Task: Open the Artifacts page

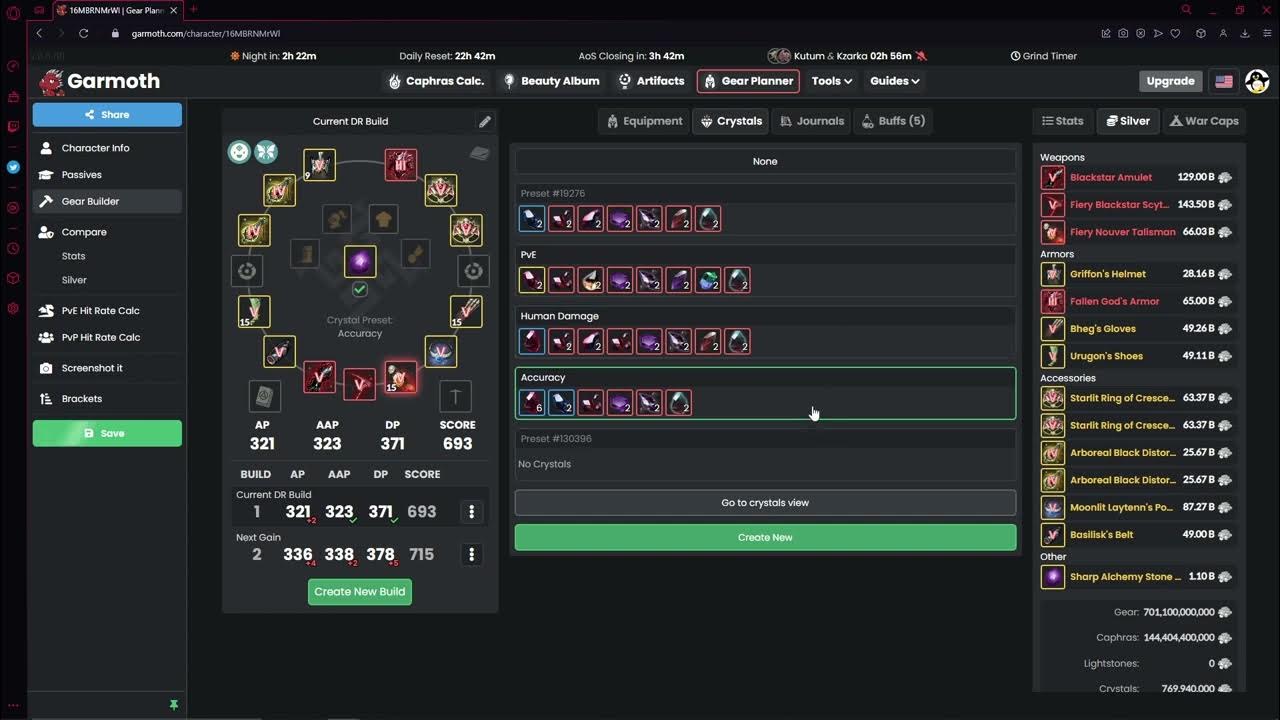Action: click(651, 81)
